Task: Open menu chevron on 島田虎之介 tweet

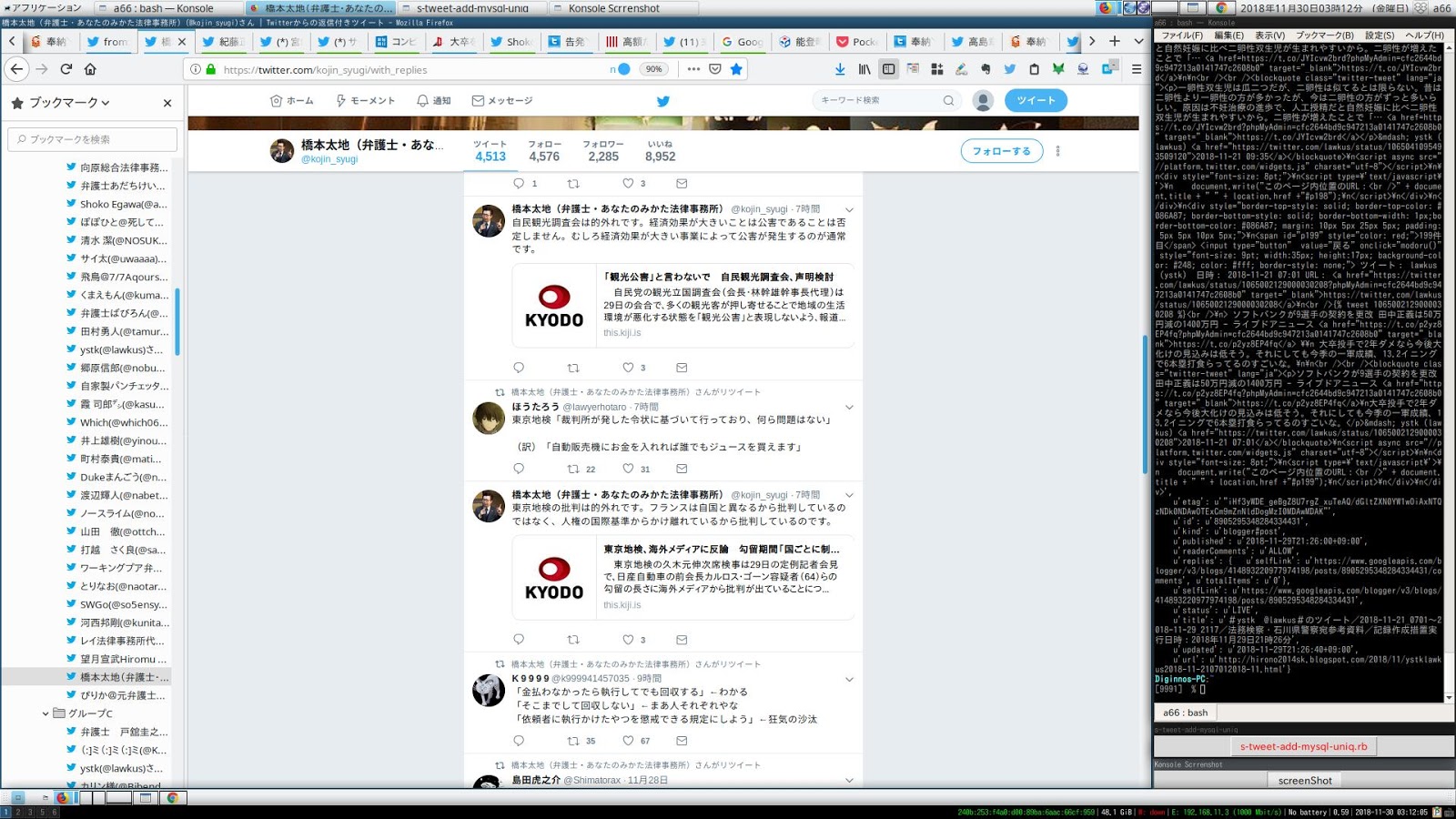Action: click(849, 781)
